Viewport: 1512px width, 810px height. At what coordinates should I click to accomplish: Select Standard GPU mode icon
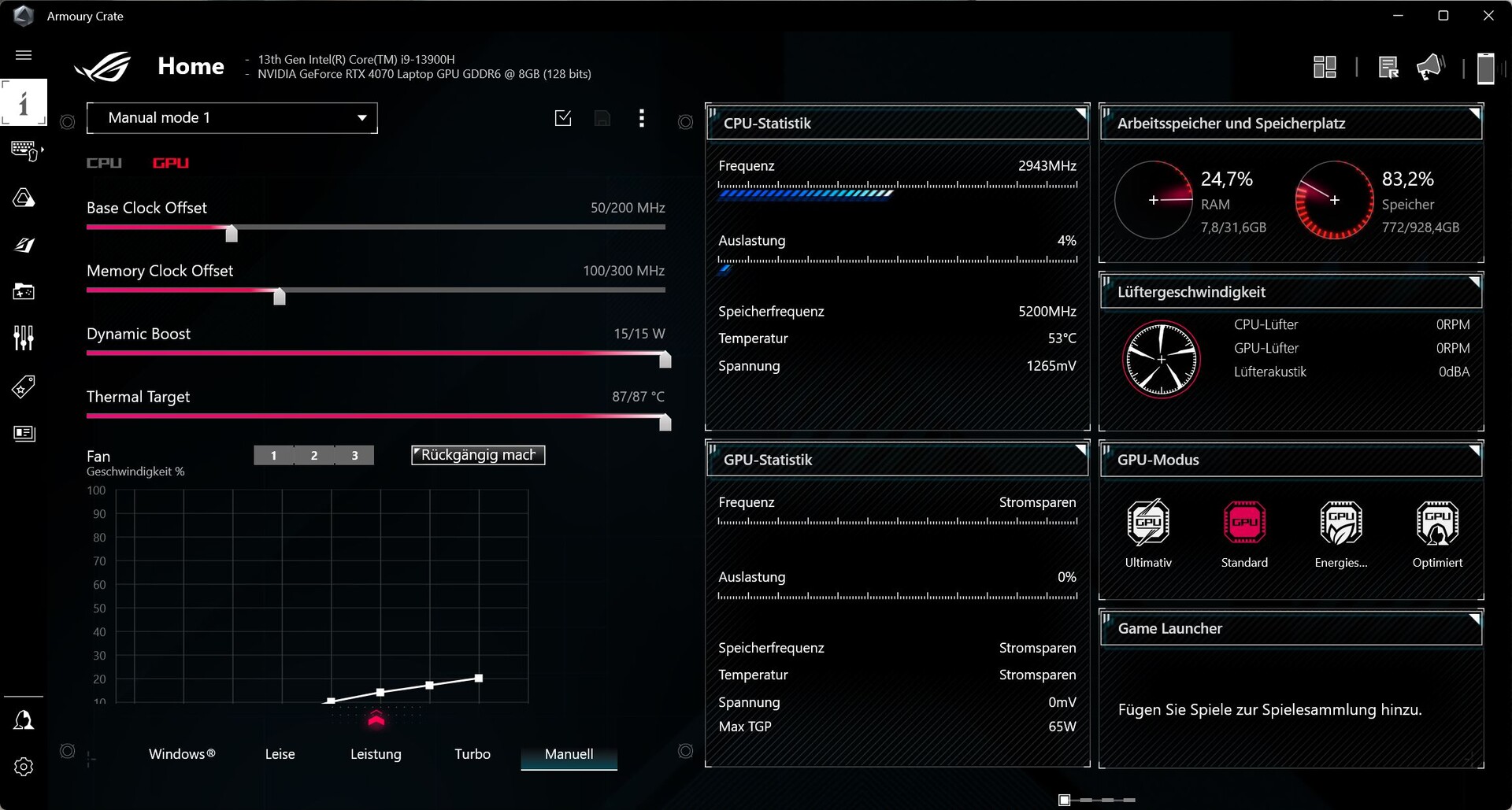coord(1244,522)
